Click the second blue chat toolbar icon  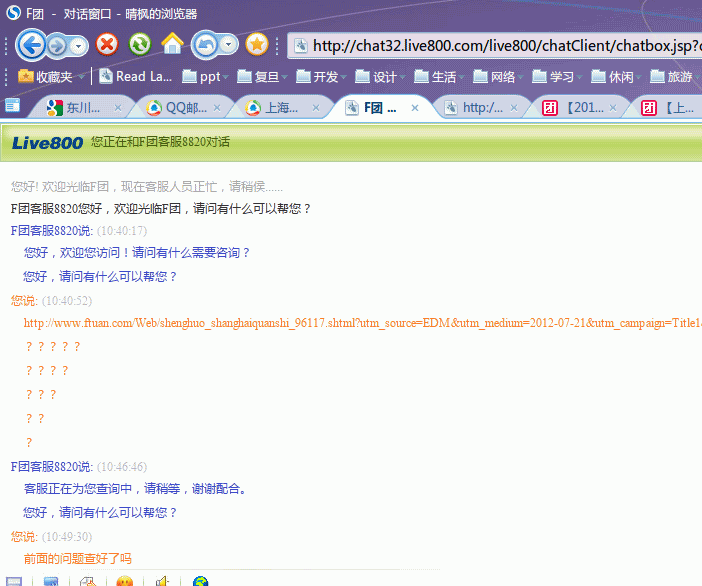(x=51, y=581)
